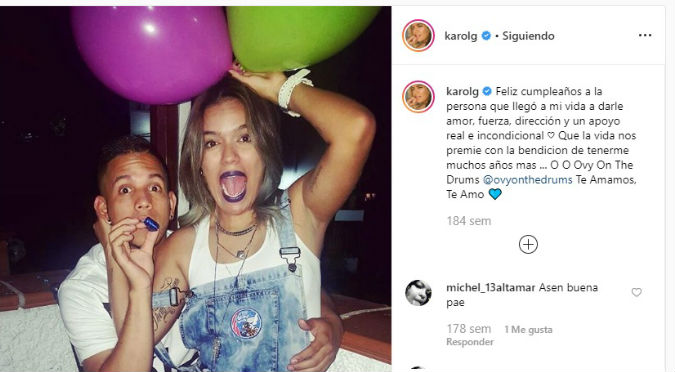675x372 pixels.
Task: Click karolg profile picture in post header
Action: [418, 35]
